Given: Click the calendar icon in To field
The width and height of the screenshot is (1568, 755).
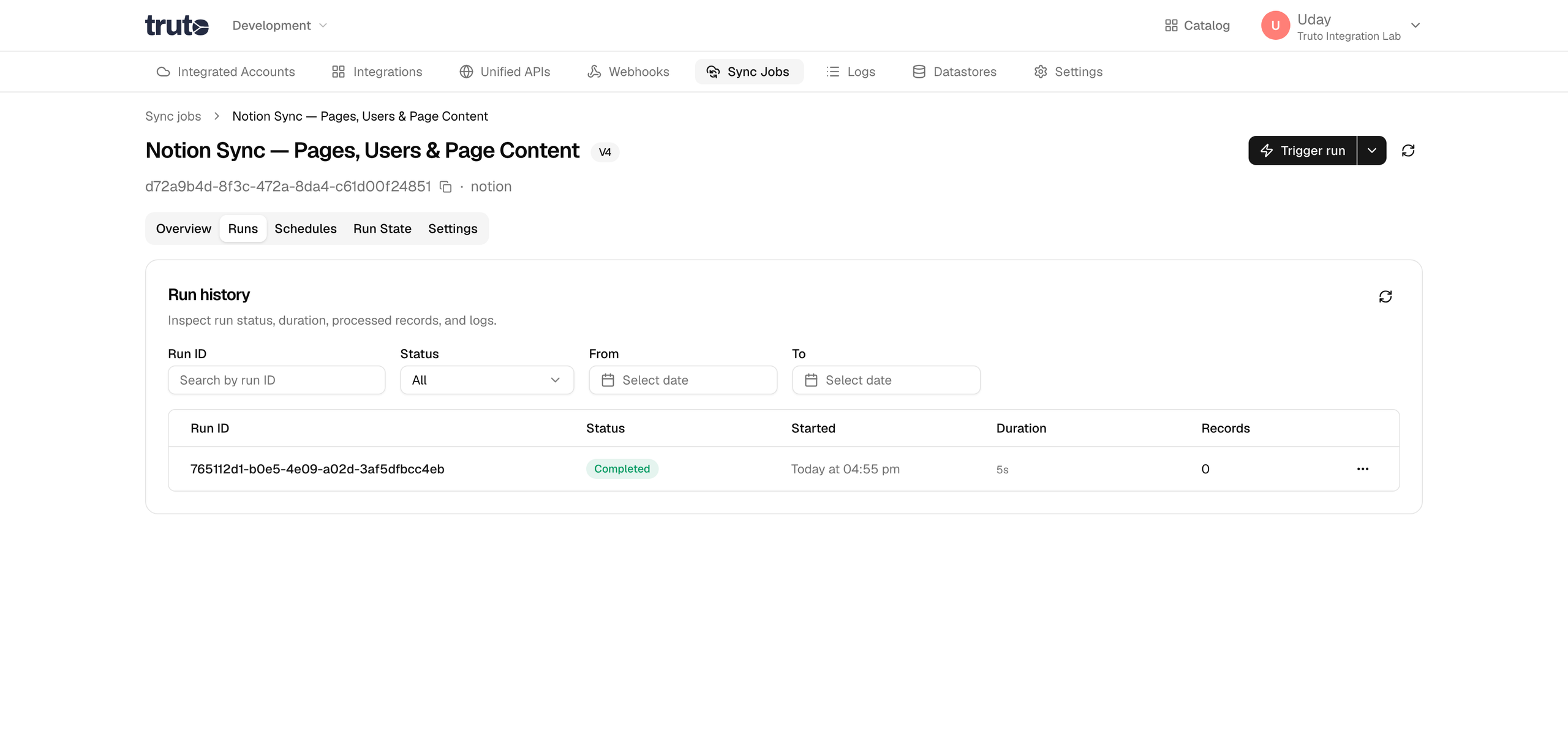Looking at the screenshot, I should tap(811, 380).
